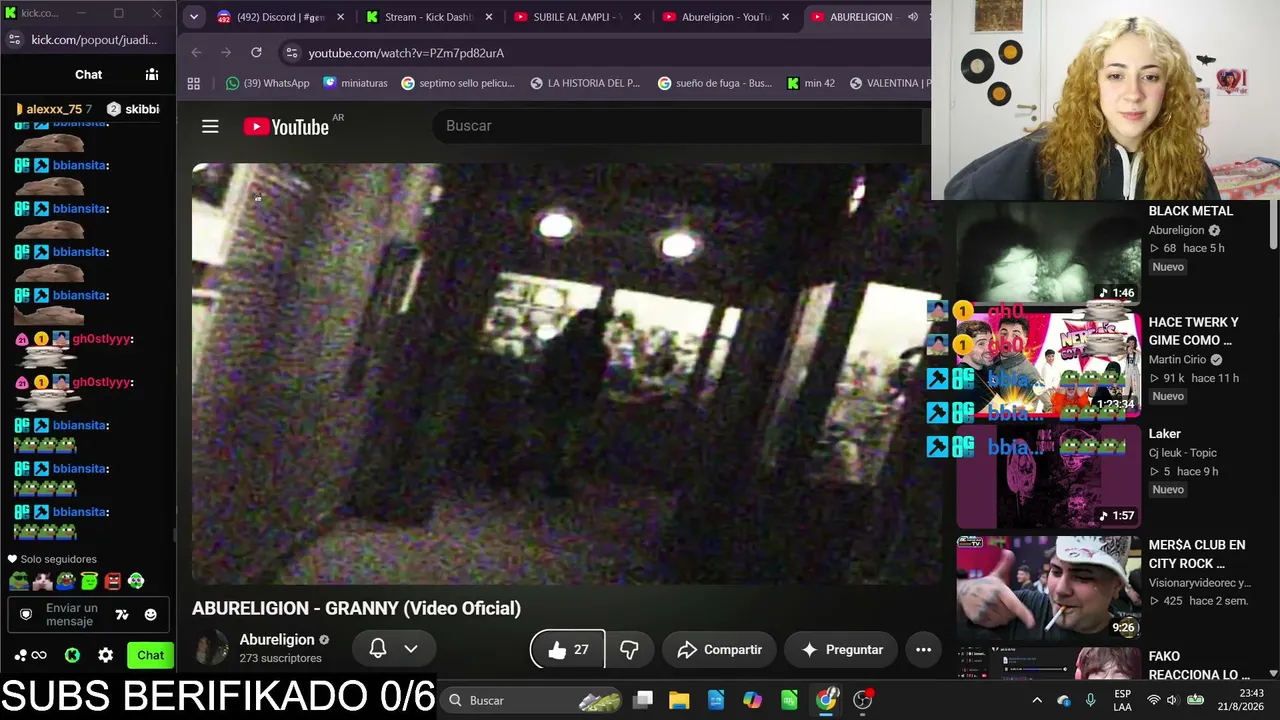Open the LA HISTORIA DEL P... bookmark
1280x720 pixels.
(585, 83)
